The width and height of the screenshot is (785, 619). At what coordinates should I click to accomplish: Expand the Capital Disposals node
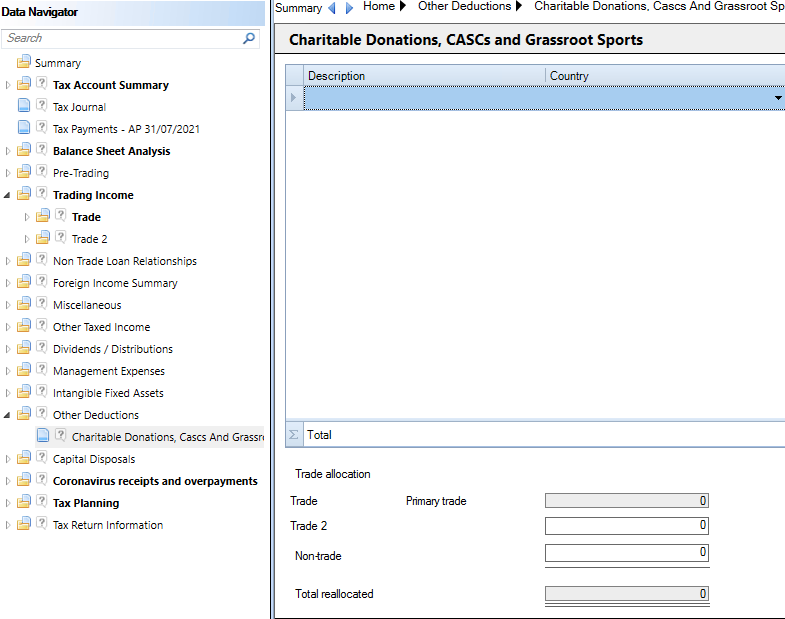point(8,459)
